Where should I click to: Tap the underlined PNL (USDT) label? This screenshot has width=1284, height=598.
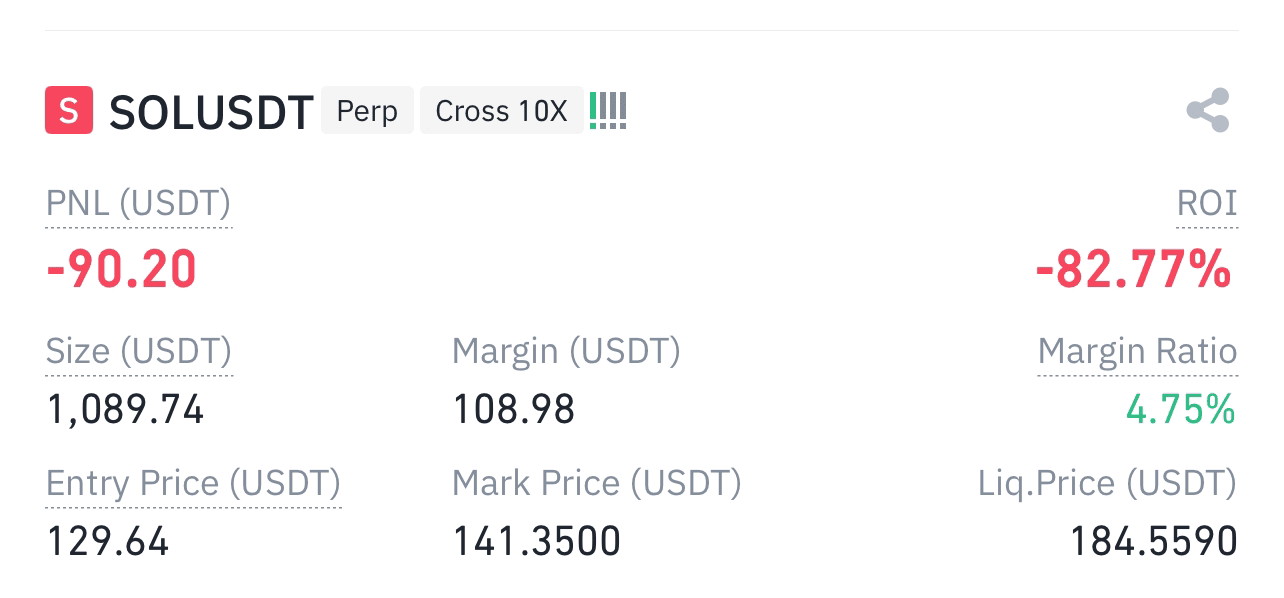[139, 204]
